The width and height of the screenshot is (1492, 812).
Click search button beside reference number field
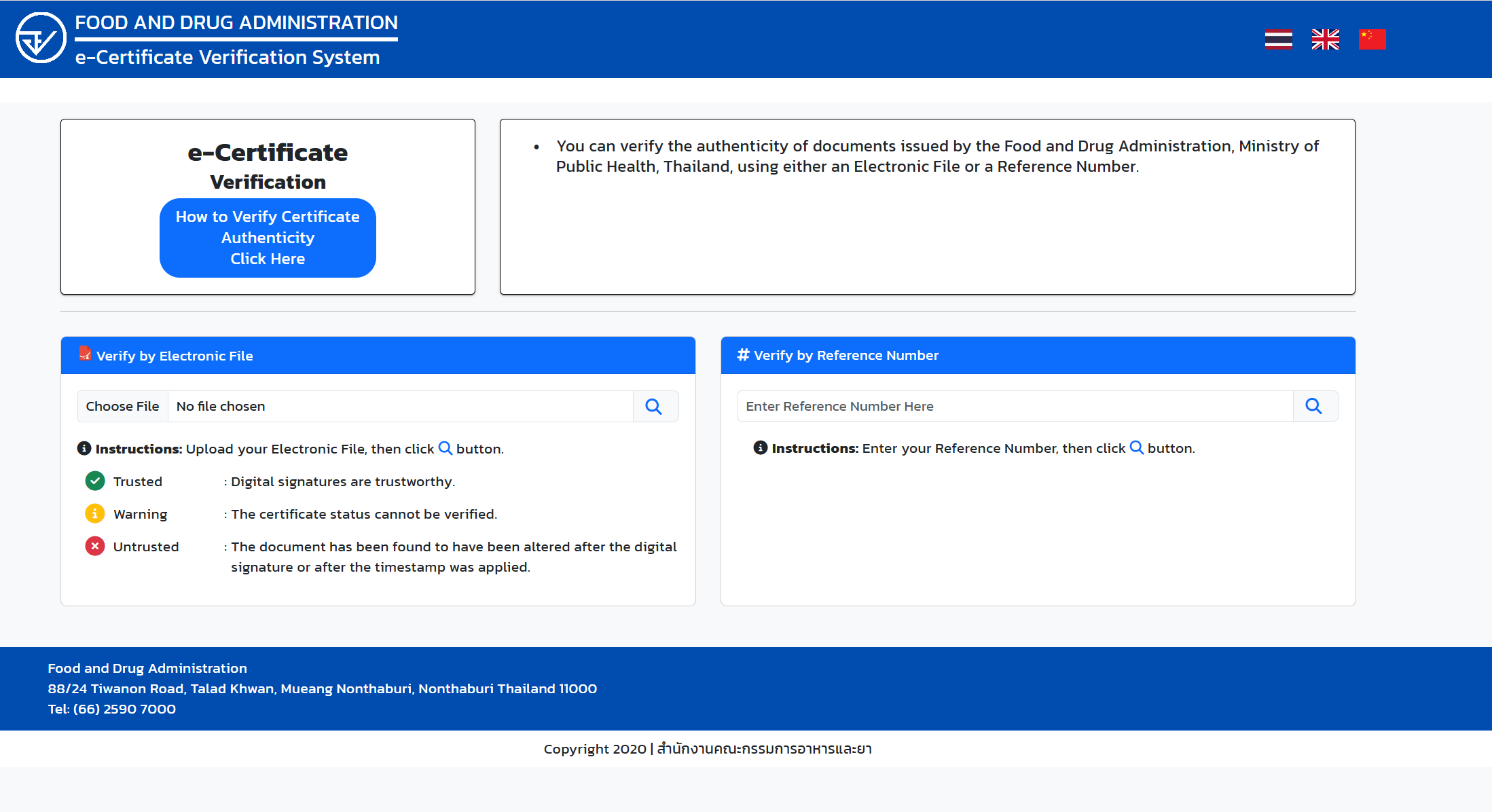click(x=1314, y=406)
